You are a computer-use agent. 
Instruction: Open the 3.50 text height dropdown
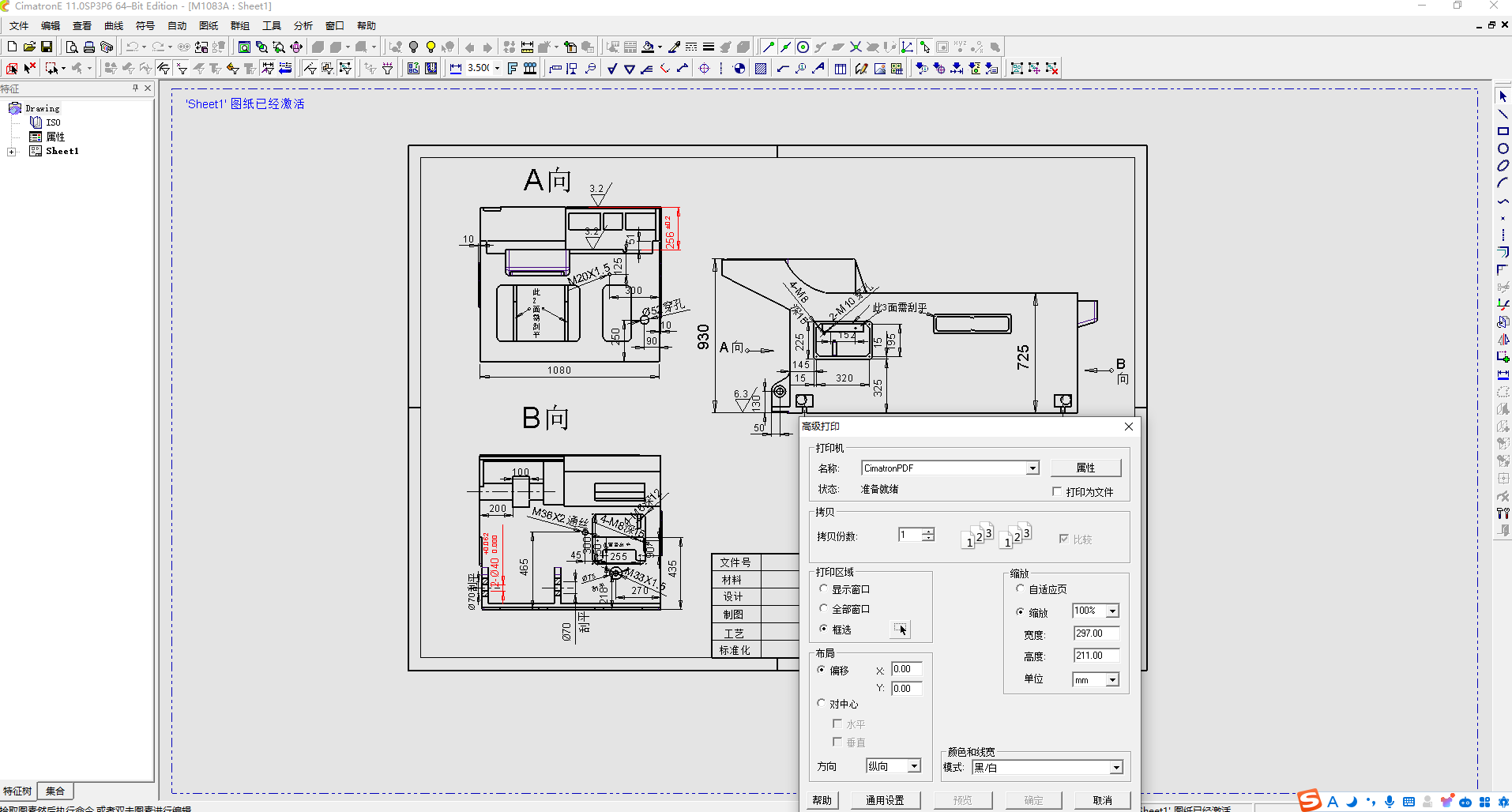[498, 69]
